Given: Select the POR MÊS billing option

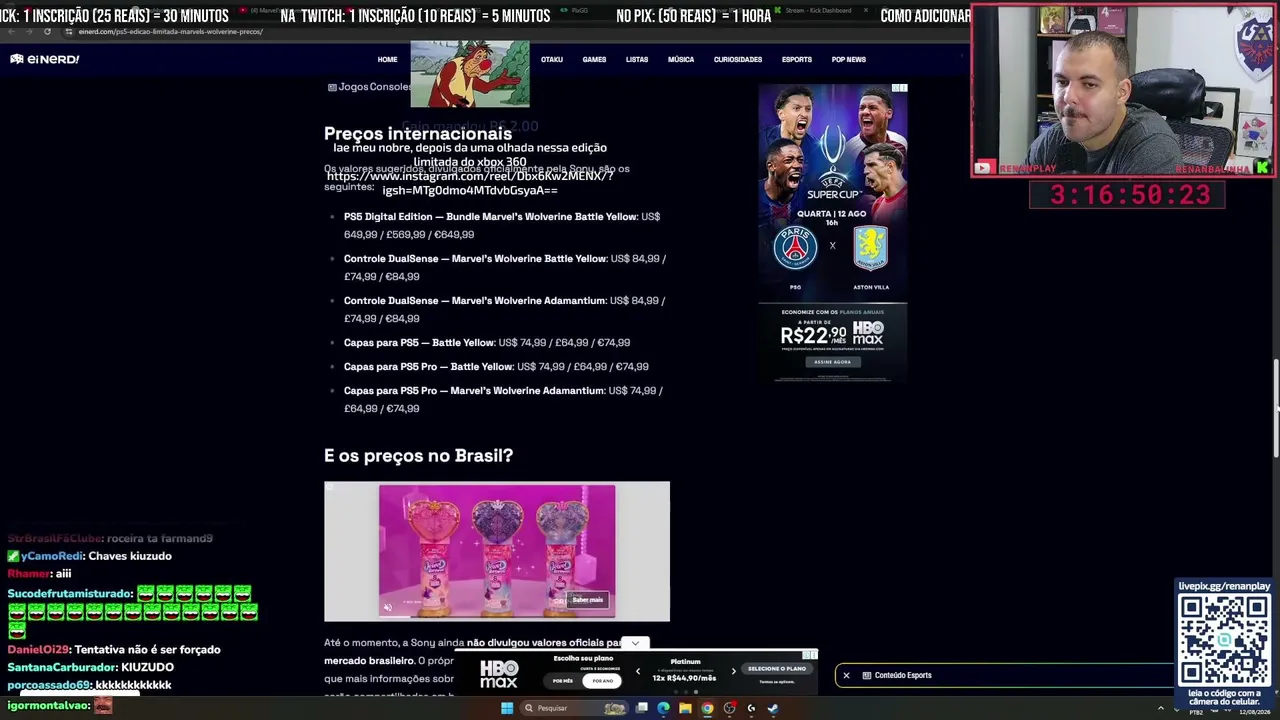Looking at the screenshot, I should [x=563, y=681].
